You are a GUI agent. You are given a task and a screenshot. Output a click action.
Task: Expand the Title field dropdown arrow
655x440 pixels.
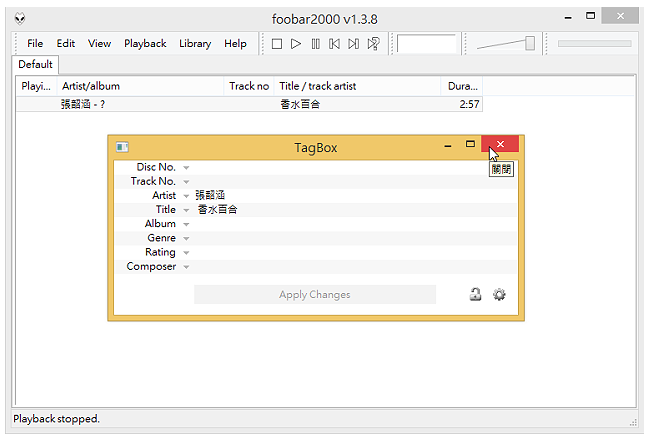pyautogui.click(x=186, y=210)
